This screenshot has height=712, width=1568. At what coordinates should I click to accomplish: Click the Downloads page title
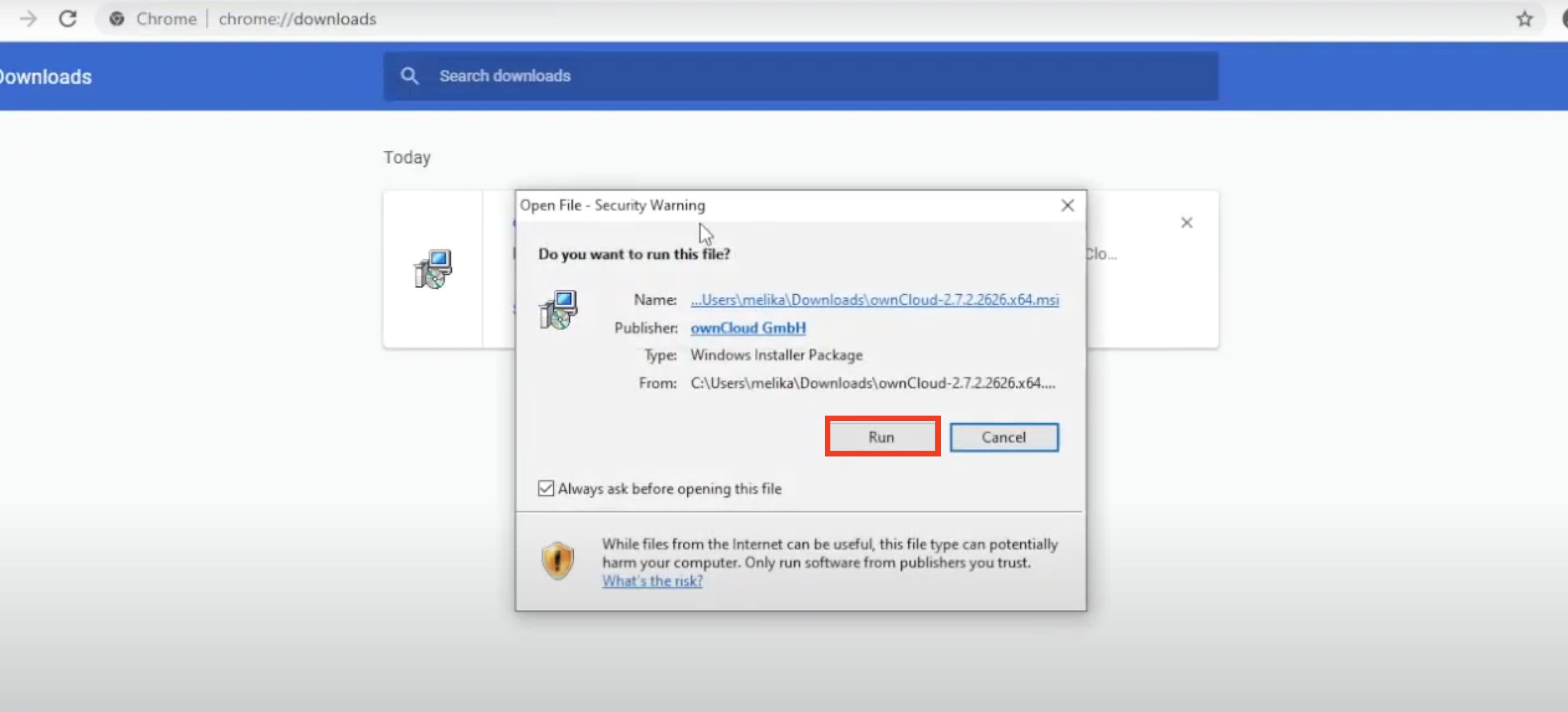click(46, 77)
